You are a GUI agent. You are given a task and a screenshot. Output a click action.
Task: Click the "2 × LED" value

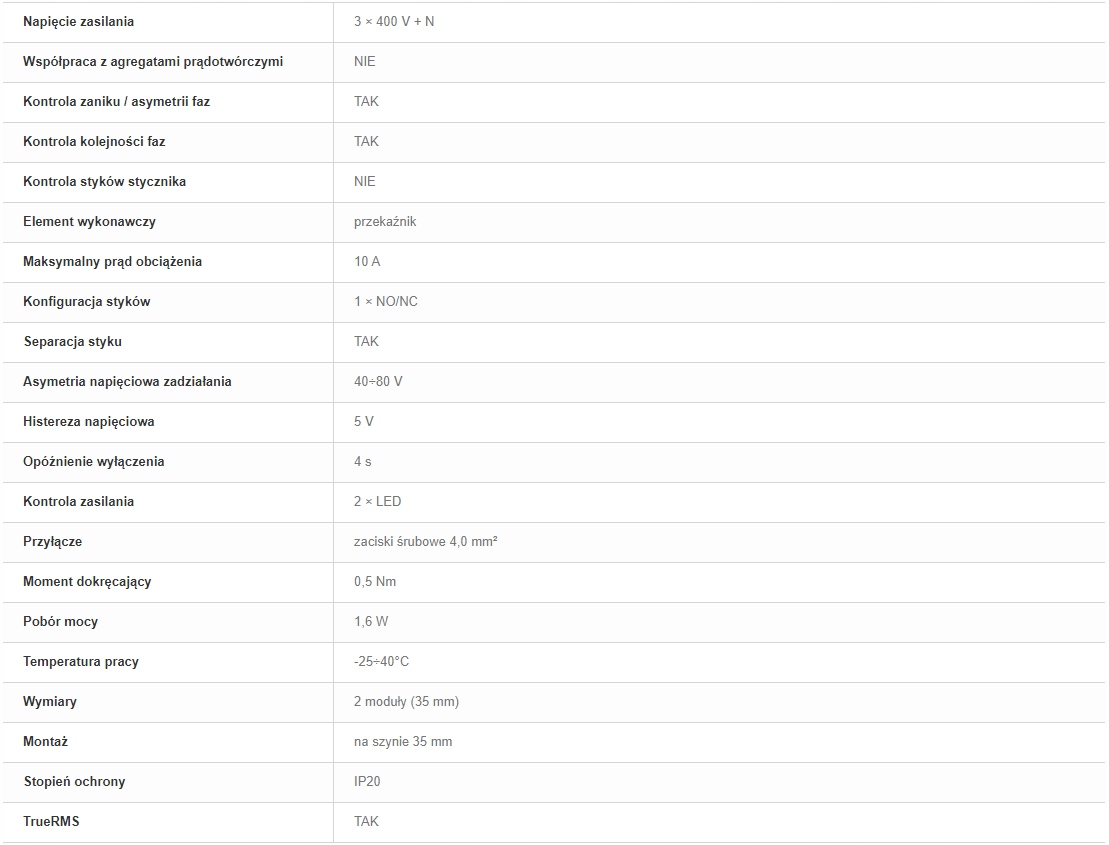coord(377,501)
